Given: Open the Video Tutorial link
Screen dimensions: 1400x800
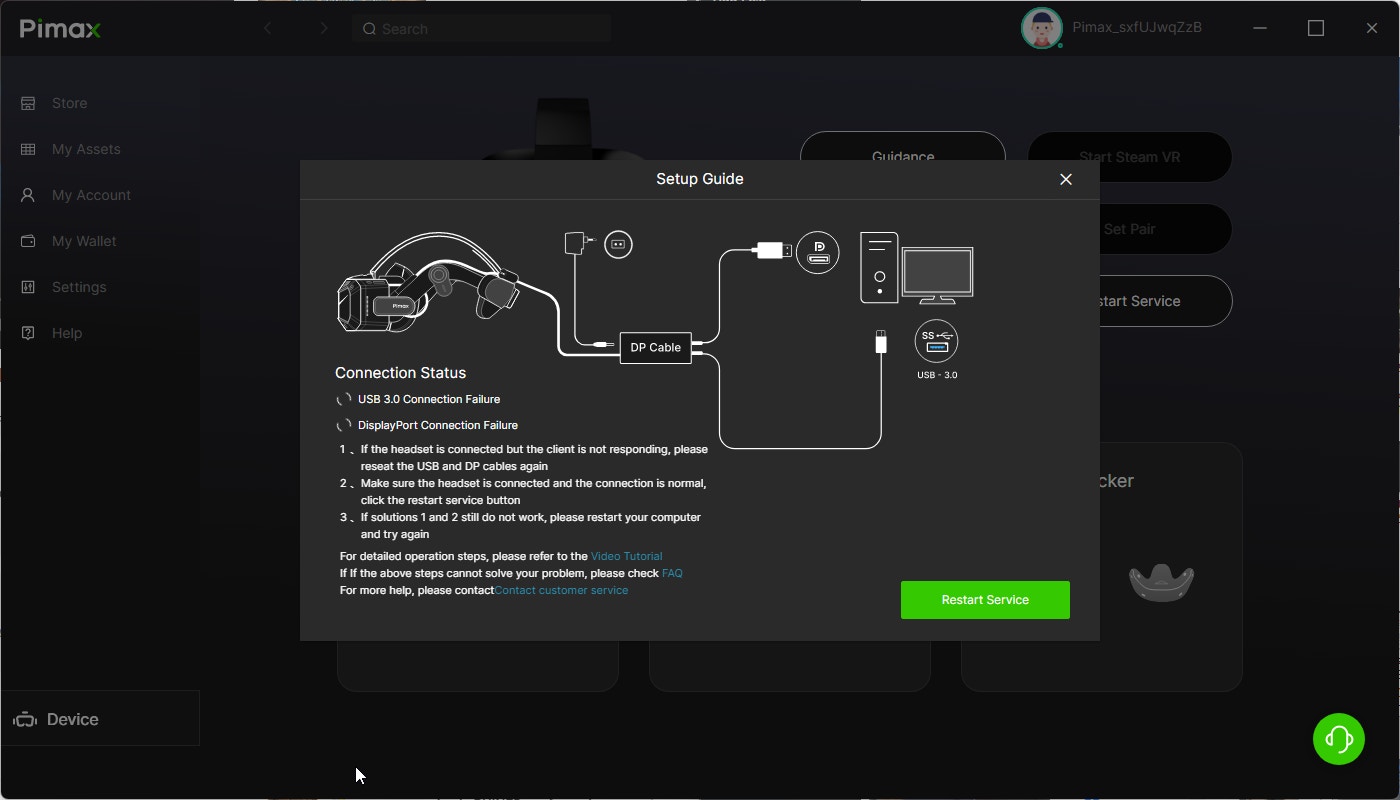Looking at the screenshot, I should coord(626,556).
